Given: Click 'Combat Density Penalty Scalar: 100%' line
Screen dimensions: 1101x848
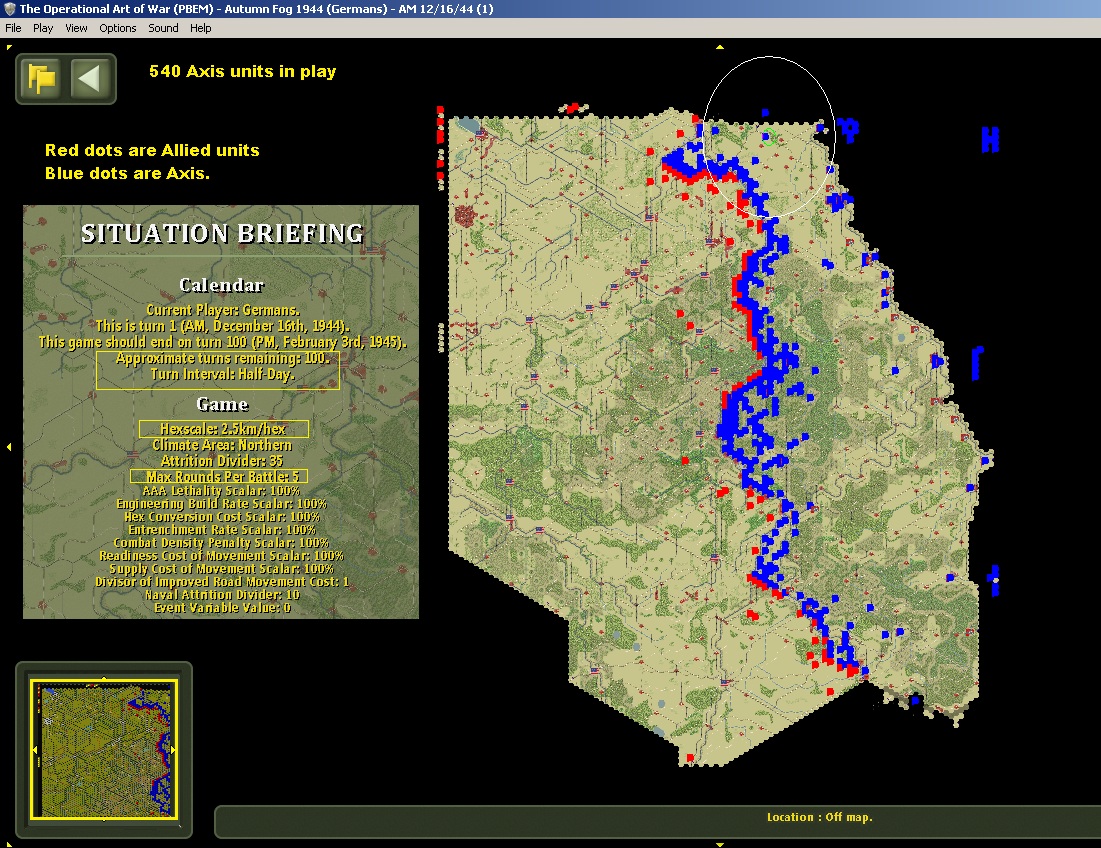Looking at the screenshot, I should [221, 543].
